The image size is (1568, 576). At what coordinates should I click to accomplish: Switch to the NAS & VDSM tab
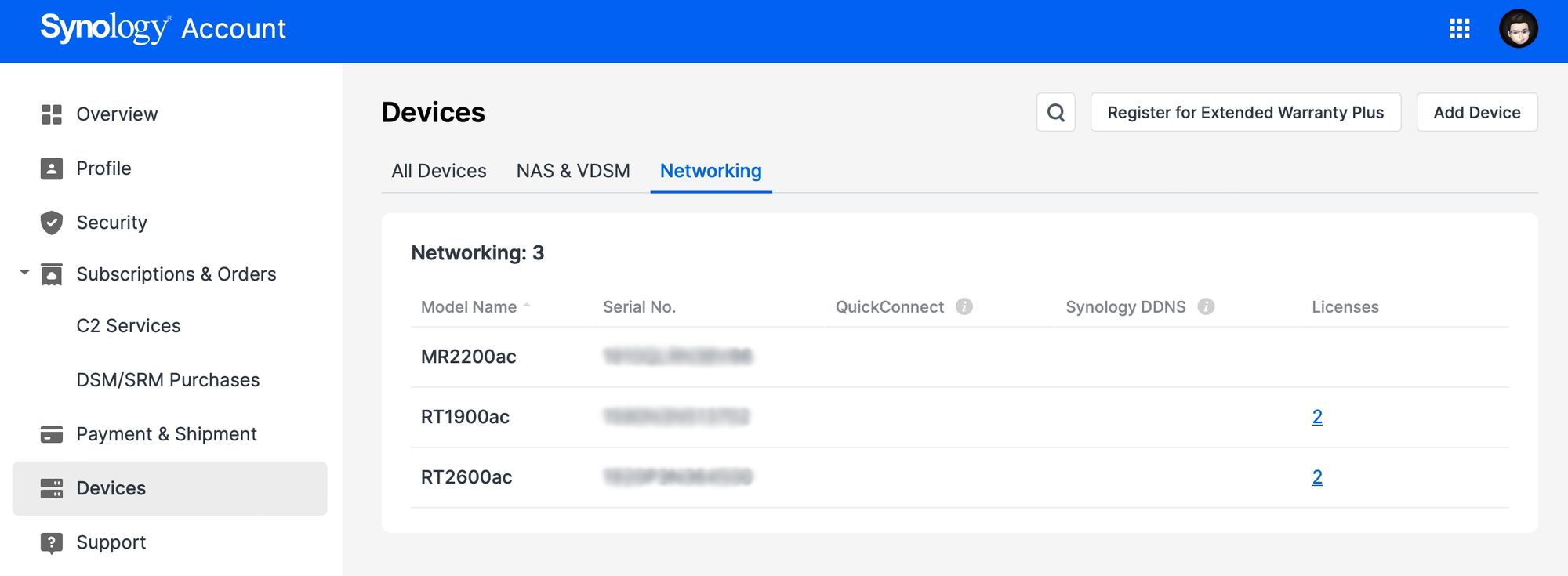(x=573, y=171)
